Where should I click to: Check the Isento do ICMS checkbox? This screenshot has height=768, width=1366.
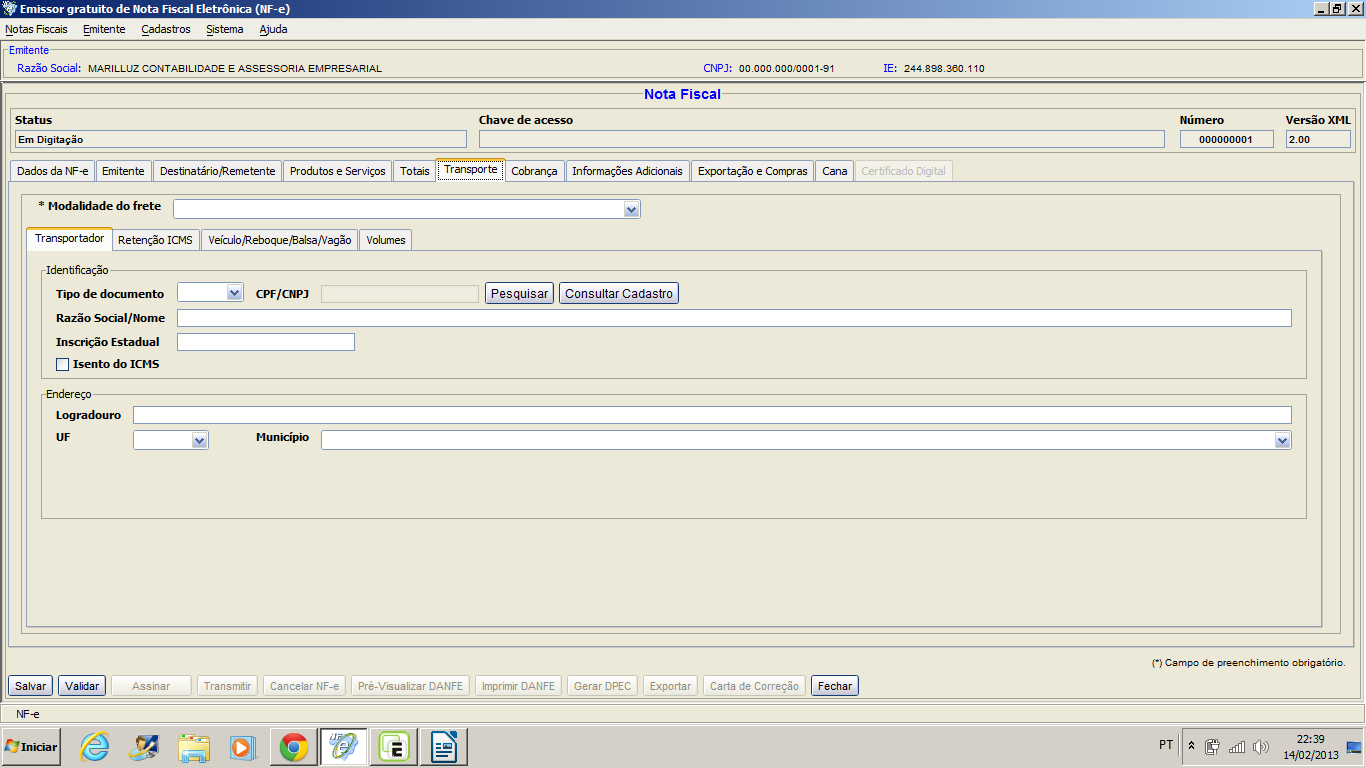point(62,364)
